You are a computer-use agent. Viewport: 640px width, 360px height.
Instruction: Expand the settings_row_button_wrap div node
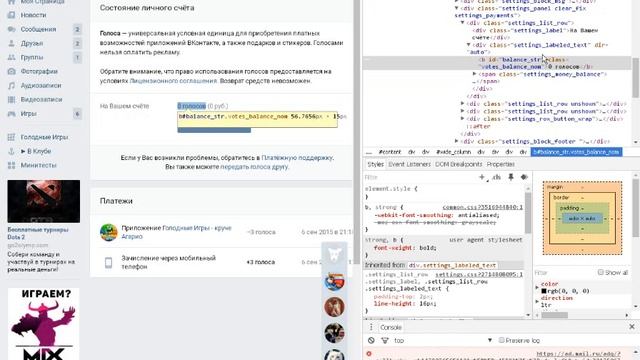(x=462, y=119)
